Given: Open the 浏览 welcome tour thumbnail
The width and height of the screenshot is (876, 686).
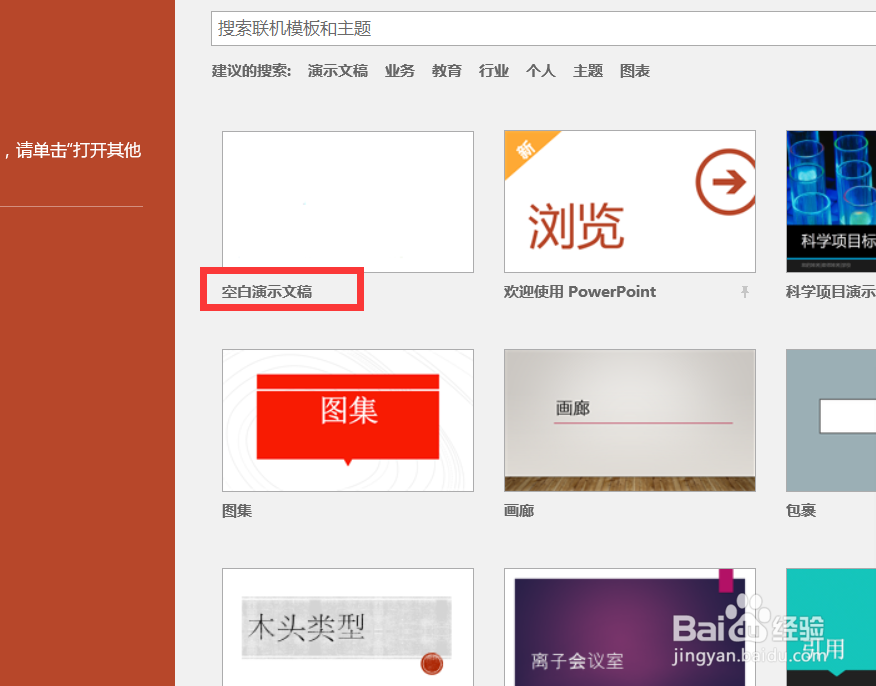Looking at the screenshot, I should 630,202.
